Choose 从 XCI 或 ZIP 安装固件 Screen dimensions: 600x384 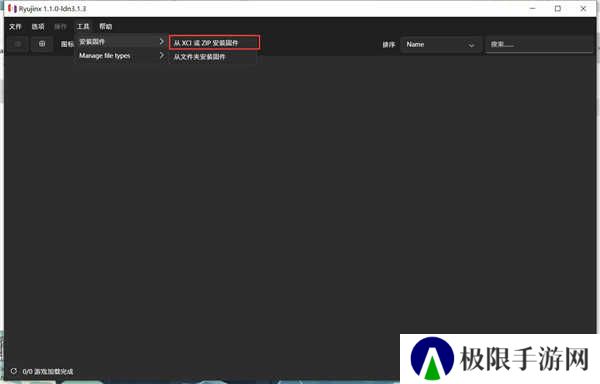(214, 43)
